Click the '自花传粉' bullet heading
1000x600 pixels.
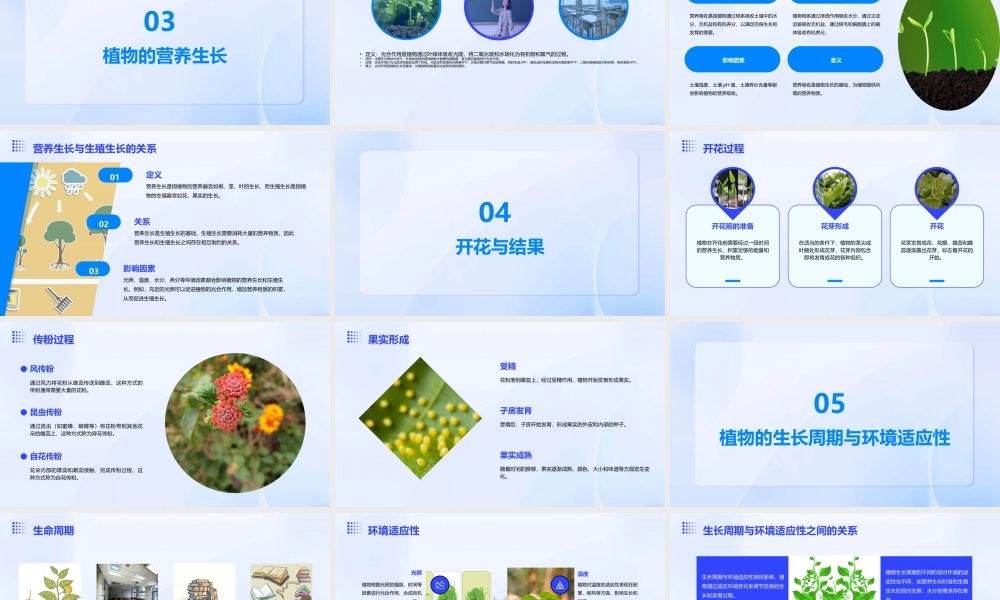point(45,456)
